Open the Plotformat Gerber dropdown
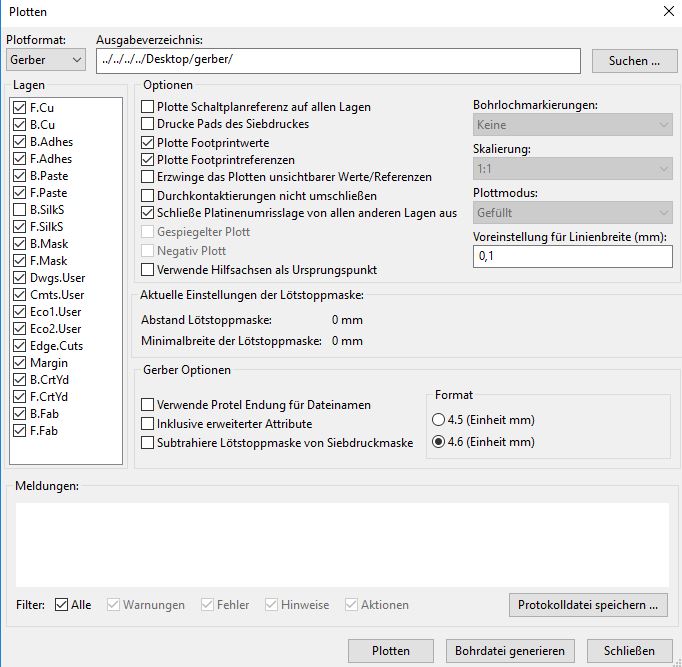This screenshot has width=682, height=667. click(46, 60)
